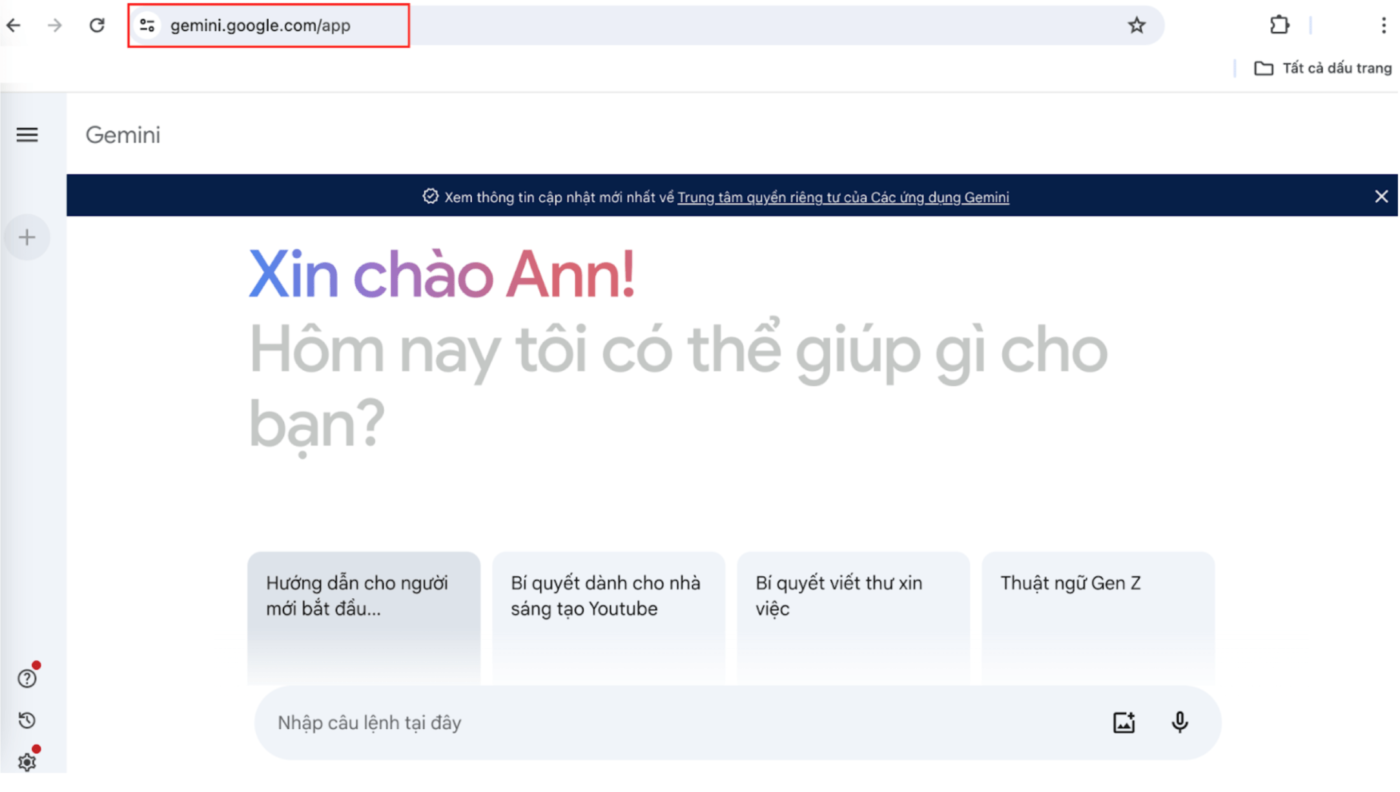Open the Settings gear icon
Screen dimensions: 1400x792
click(x=27, y=762)
